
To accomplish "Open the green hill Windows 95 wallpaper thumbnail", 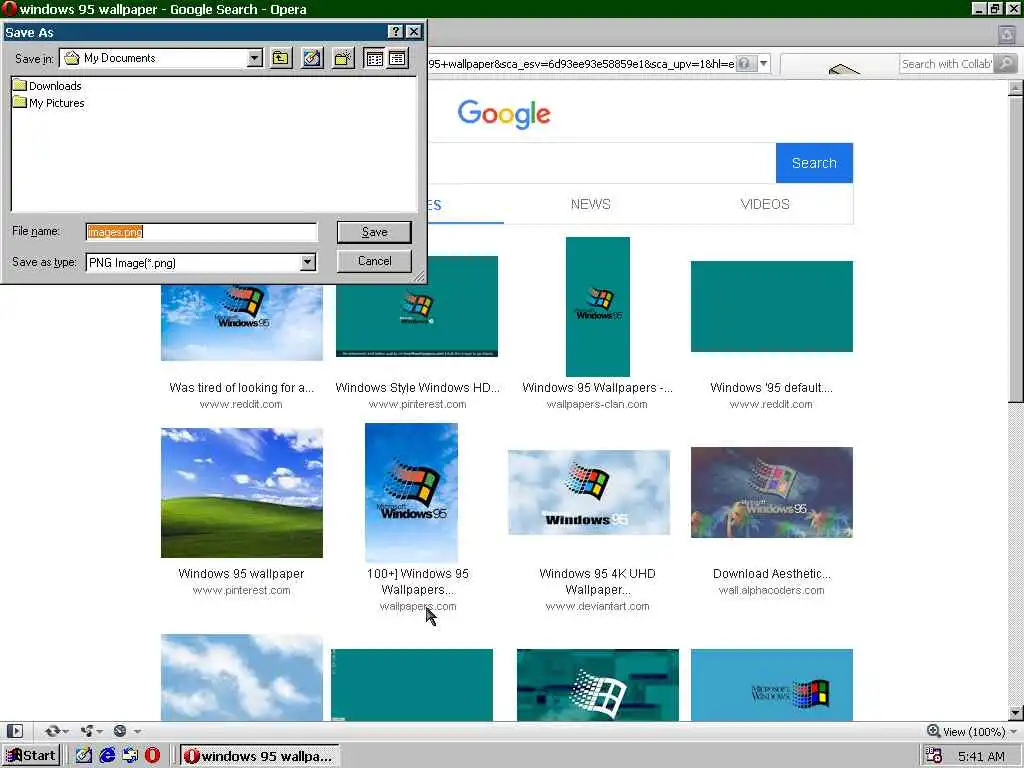I will 242,493.
